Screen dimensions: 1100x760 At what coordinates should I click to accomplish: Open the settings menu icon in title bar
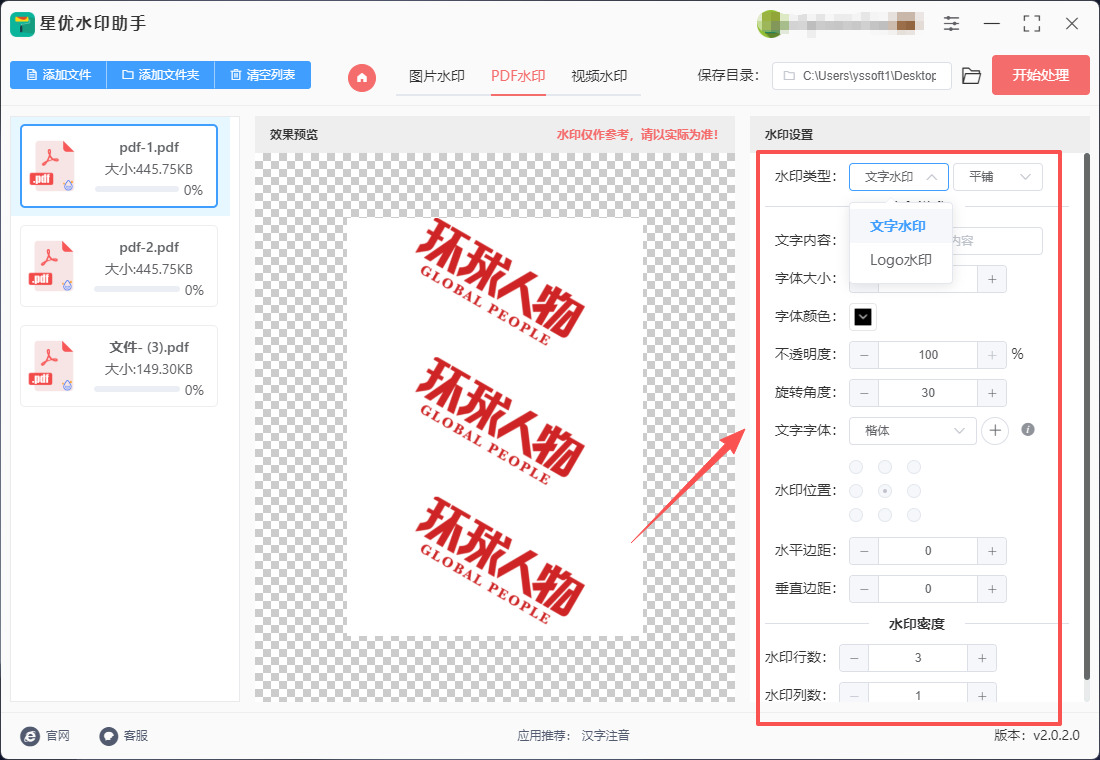coord(951,23)
